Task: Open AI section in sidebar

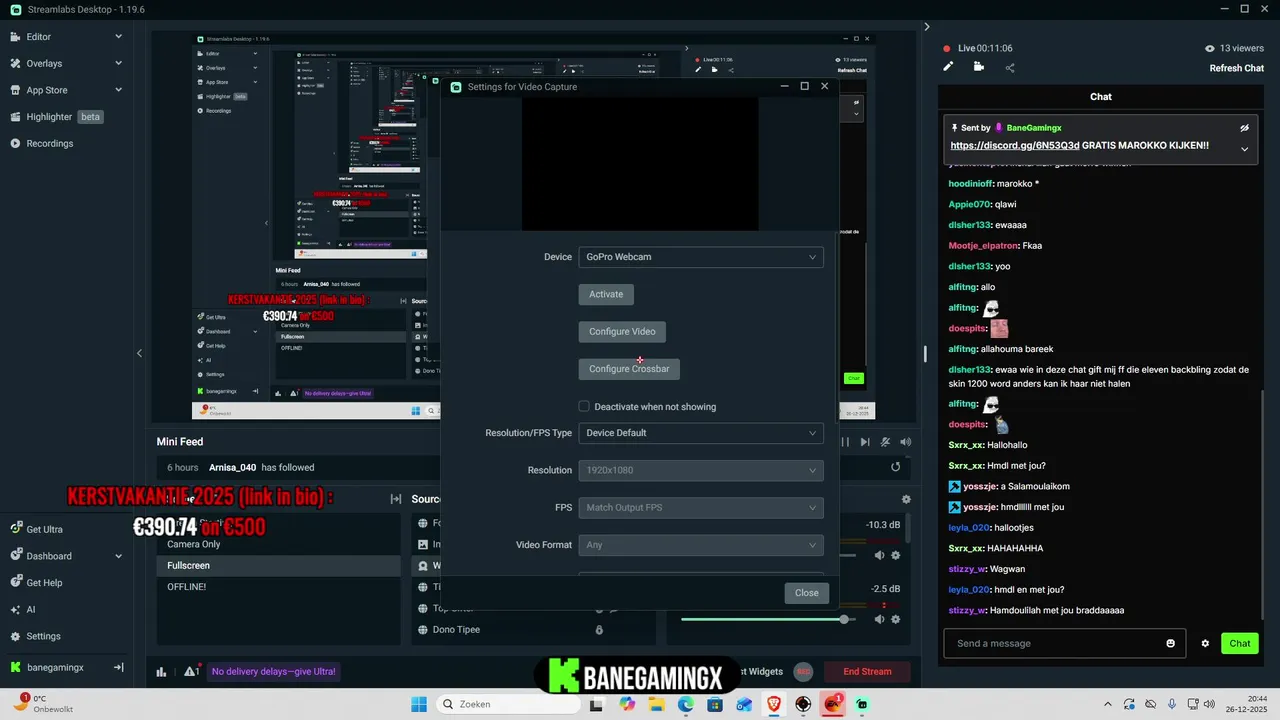Action: pos(23,609)
